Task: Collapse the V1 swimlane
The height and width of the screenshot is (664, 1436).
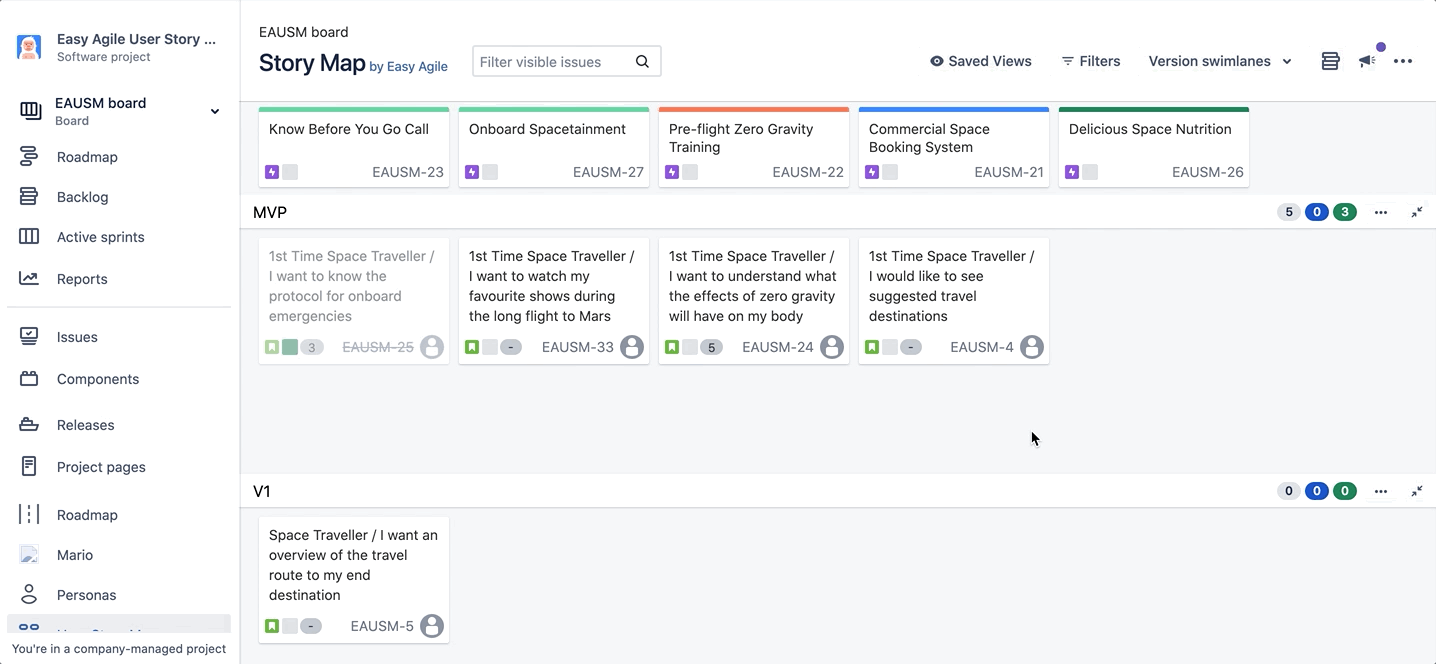Action: click(1417, 491)
